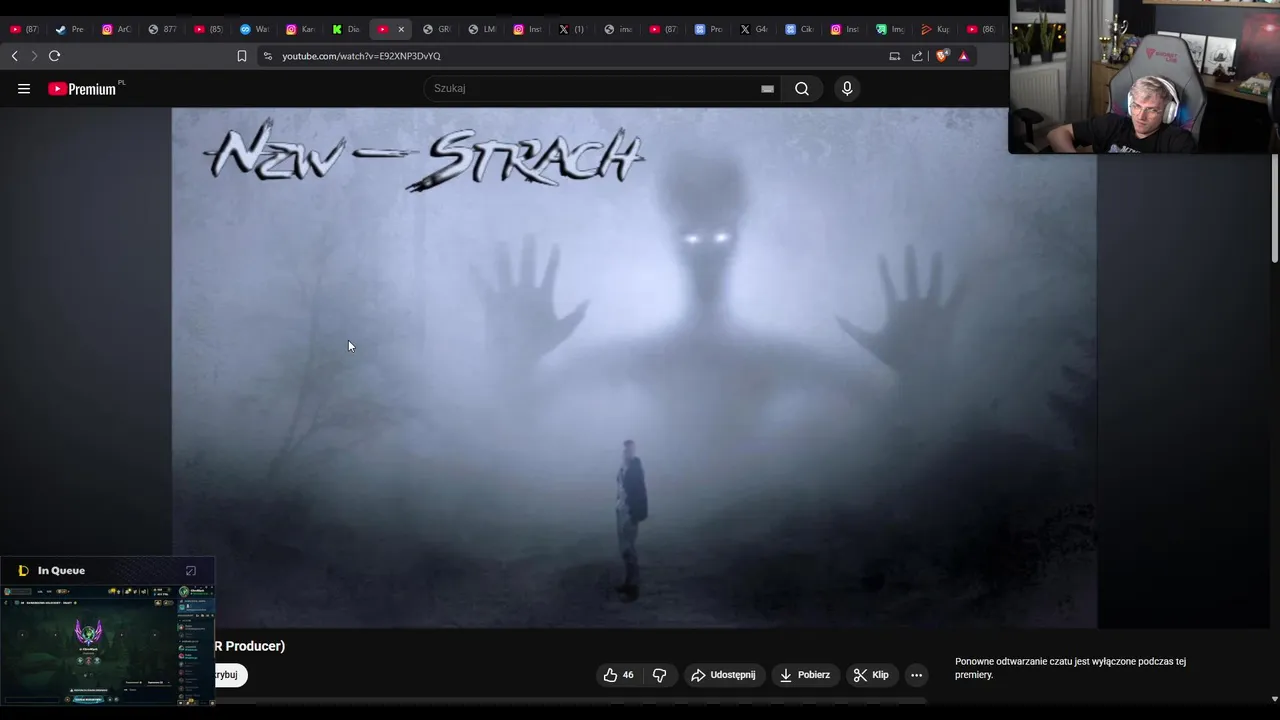
Task: Switch to tab labeled Kup
Action: click(x=936, y=29)
